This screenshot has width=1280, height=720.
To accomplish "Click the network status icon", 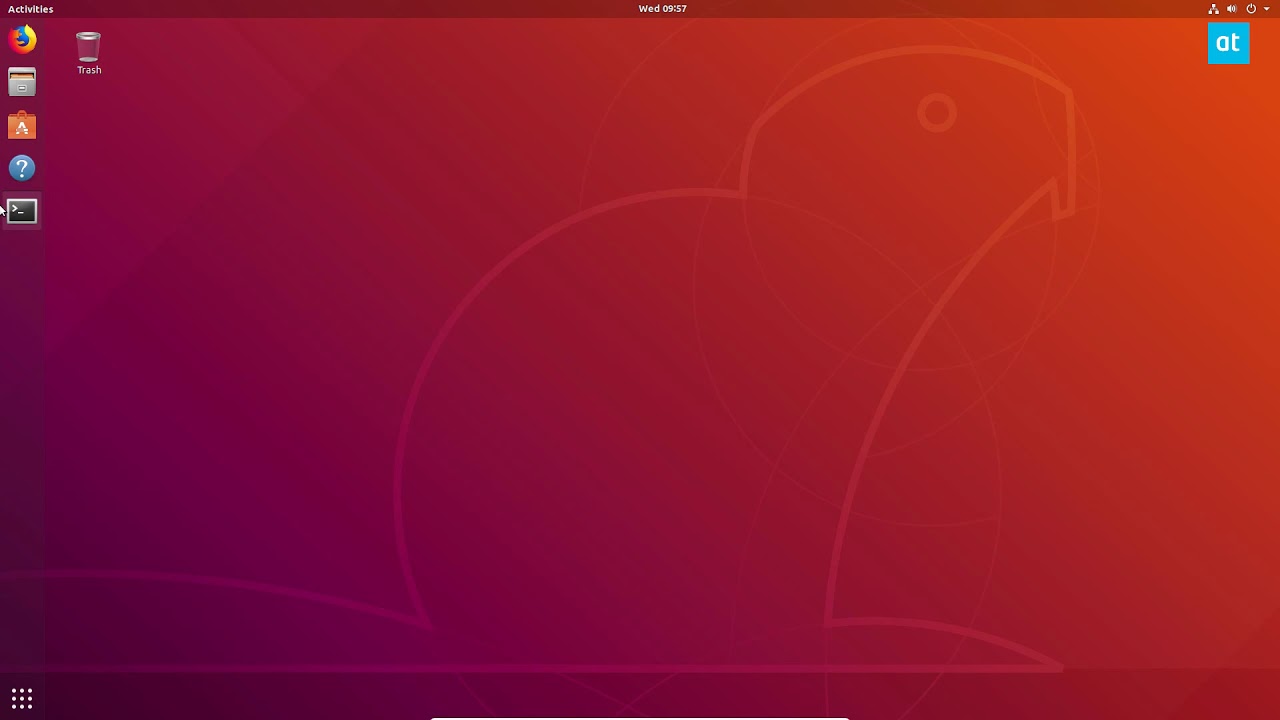I will coord(1214,9).
